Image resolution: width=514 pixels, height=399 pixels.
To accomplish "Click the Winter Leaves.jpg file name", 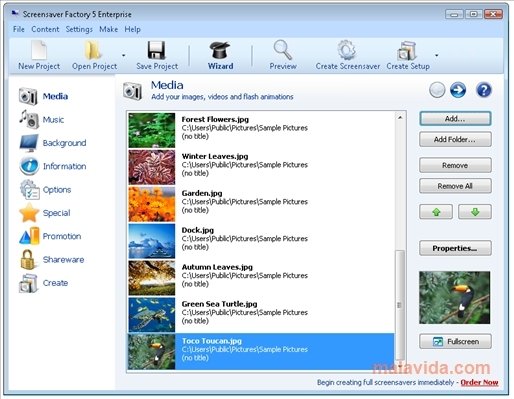I will pyautogui.click(x=215, y=156).
